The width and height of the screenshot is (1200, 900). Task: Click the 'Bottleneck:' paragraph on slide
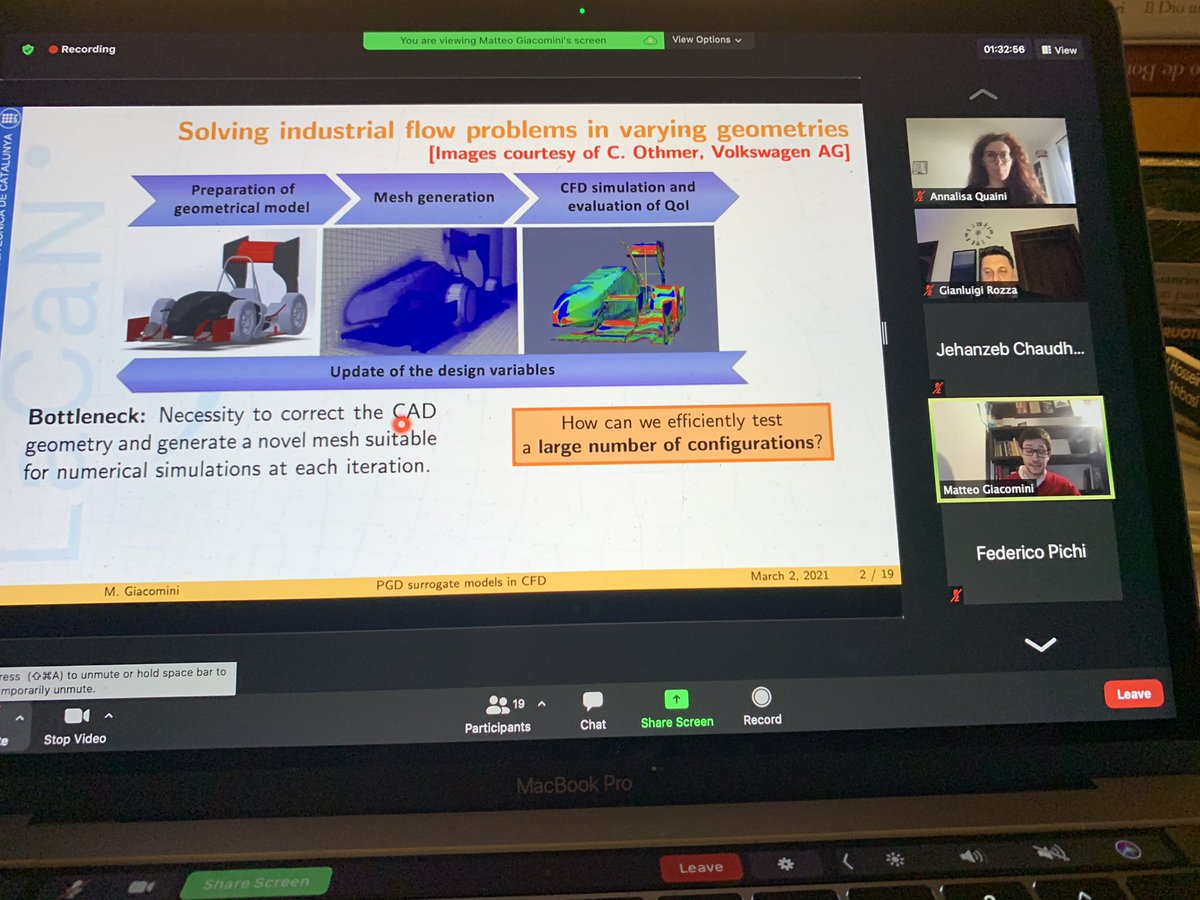231,441
